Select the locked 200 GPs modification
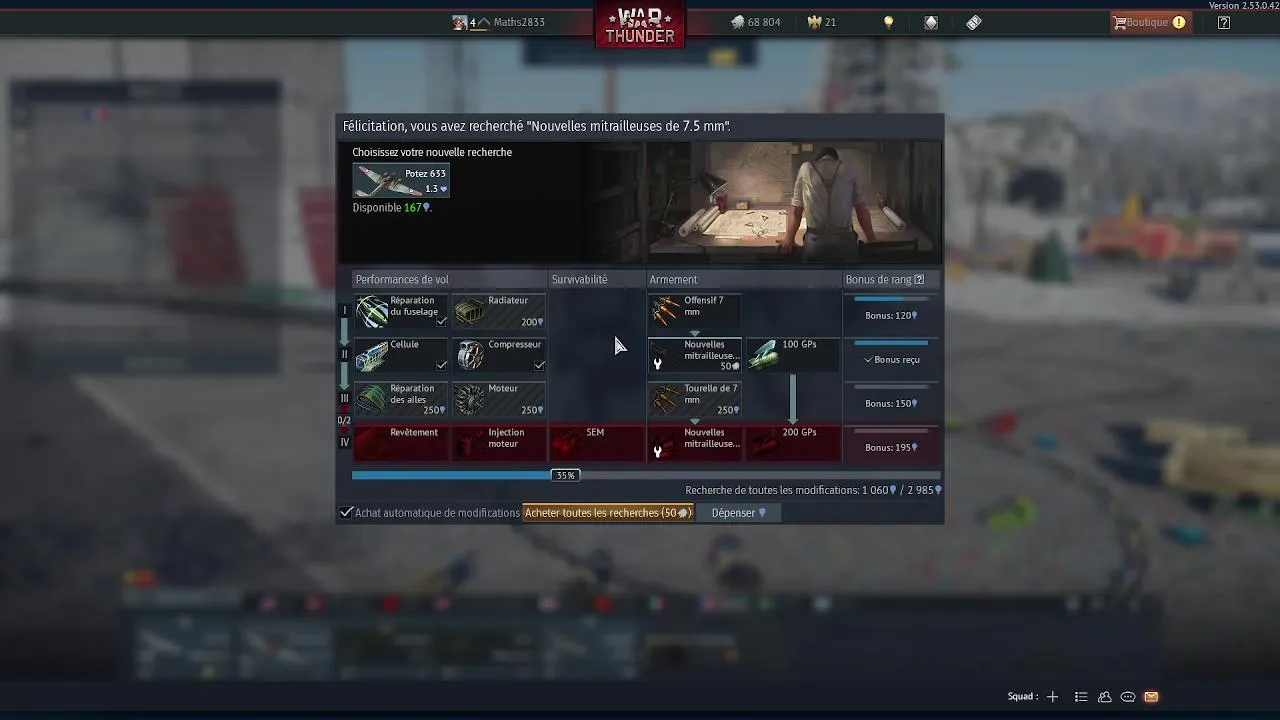The height and width of the screenshot is (720, 1280). (793, 444)
